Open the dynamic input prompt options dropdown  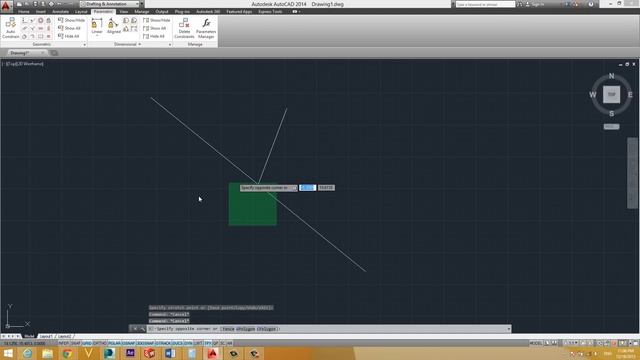[294, 188]
